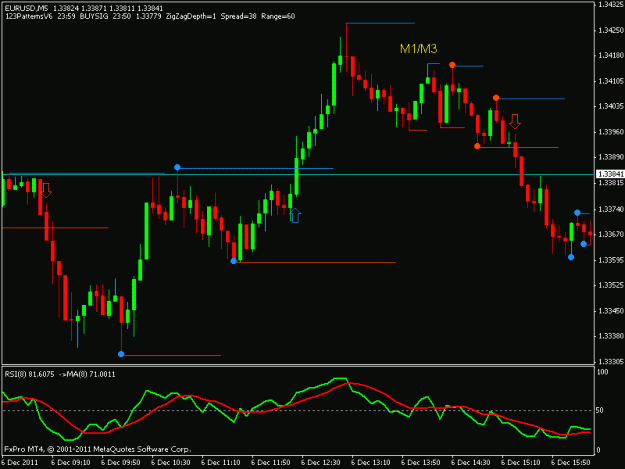Click orange dot starting red line near 1.33890
This screenshot has width=625, height=469.
[477, 146]
